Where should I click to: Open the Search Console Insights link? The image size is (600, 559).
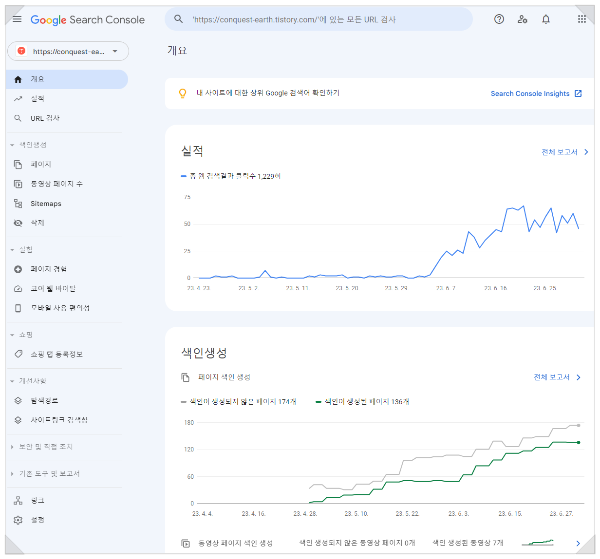(536, 94)
